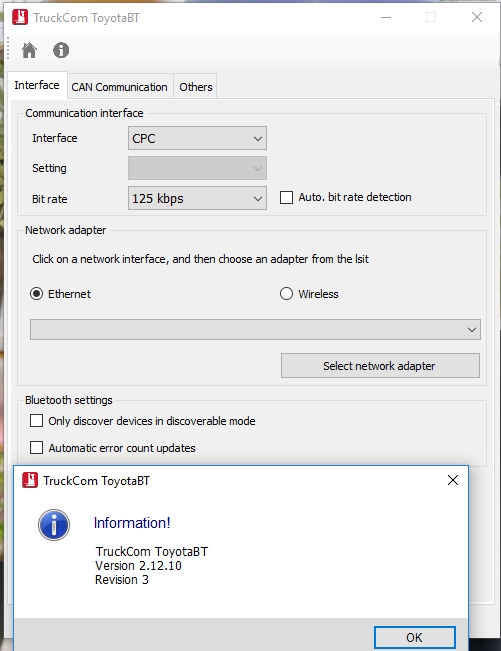Screen dimensions: 501x651
Task: Click the 'Version 2.12.10' text
Action: 138,565
